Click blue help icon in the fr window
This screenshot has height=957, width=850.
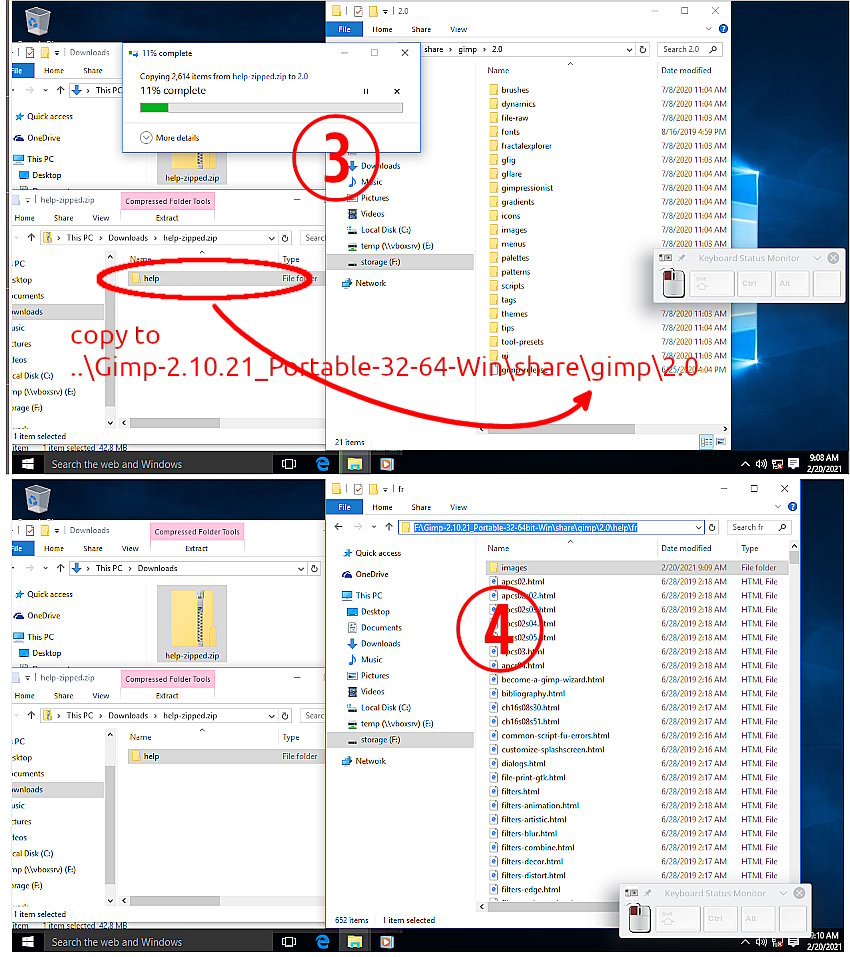[x=792, y=507]
